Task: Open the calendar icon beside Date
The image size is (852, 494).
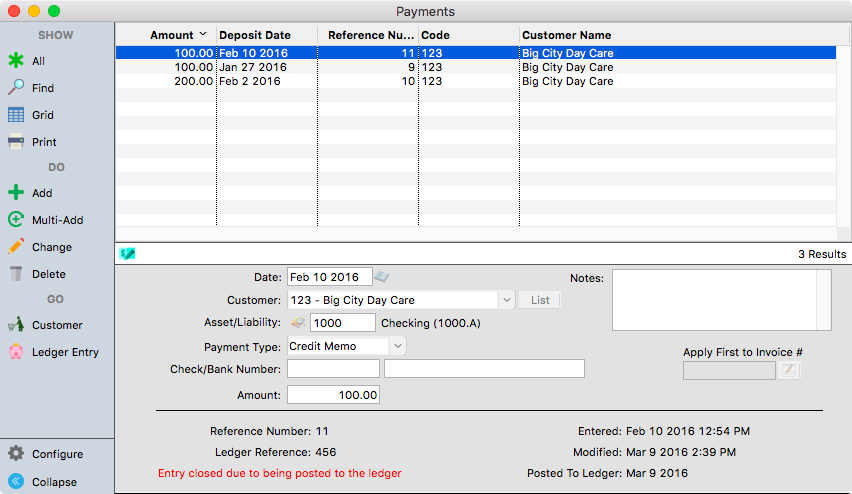Action: (382, 277)
